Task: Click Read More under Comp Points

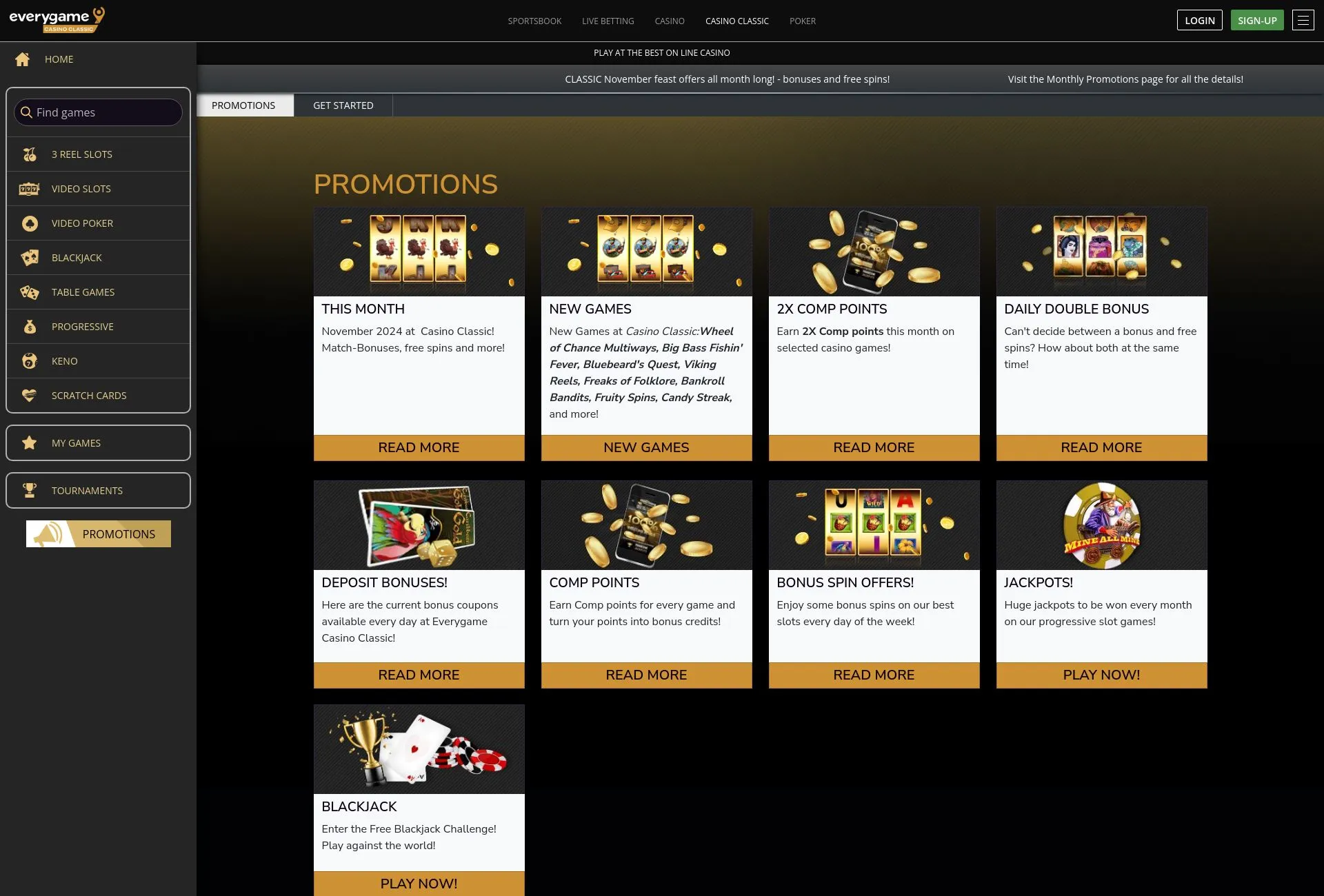Action: pos(646,675)
